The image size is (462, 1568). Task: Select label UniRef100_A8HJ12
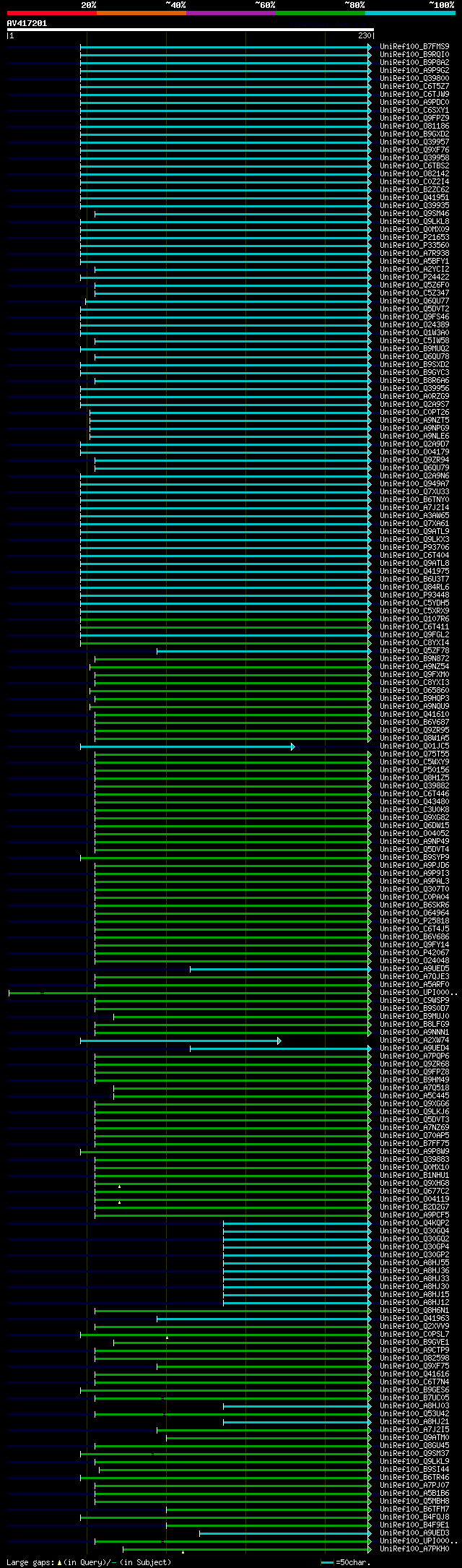point(414,1303)
